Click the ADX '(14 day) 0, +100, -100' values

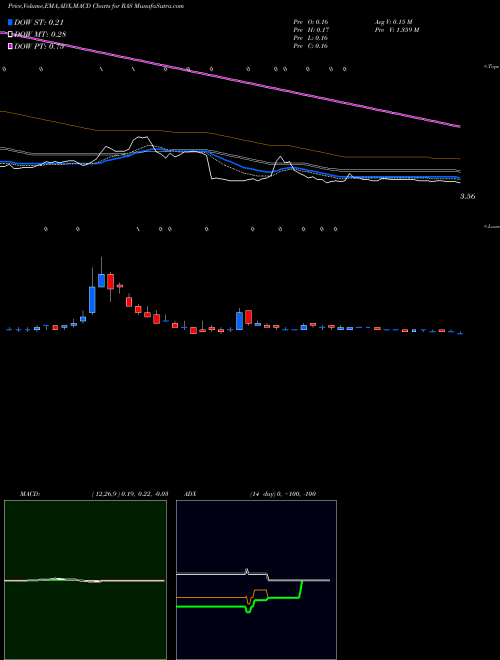(283, 494)
